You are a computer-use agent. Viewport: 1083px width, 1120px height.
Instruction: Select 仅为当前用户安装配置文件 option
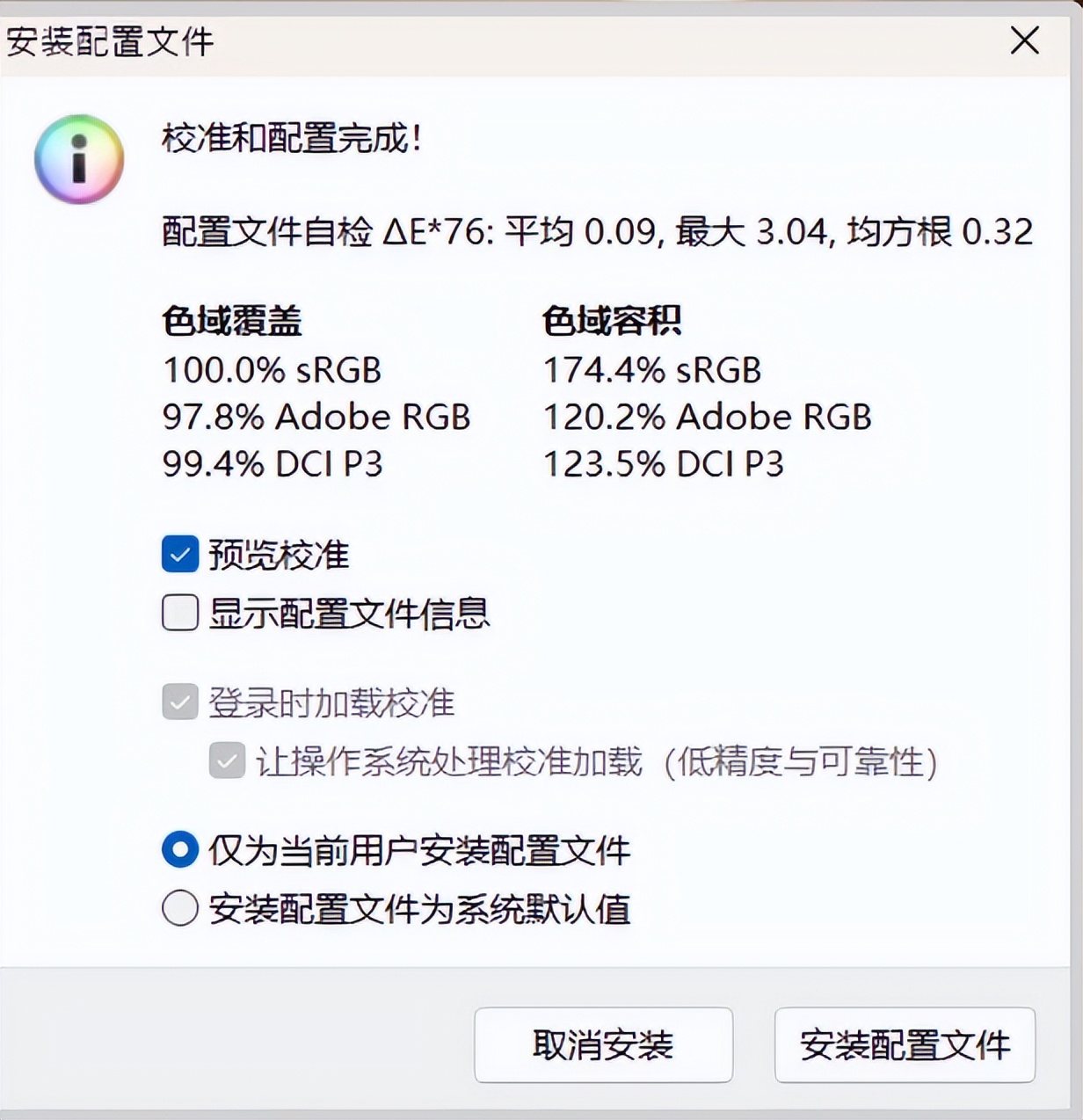tap(179, 850)
